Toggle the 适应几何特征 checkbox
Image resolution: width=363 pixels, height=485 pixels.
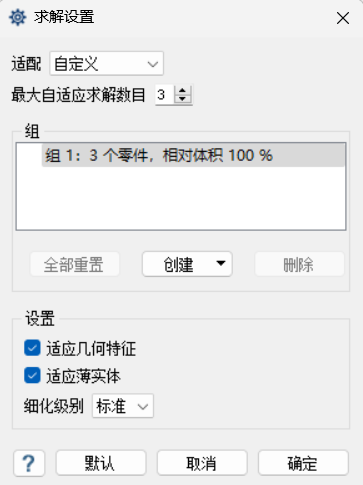pyautogui.click(x=32, y=348)
